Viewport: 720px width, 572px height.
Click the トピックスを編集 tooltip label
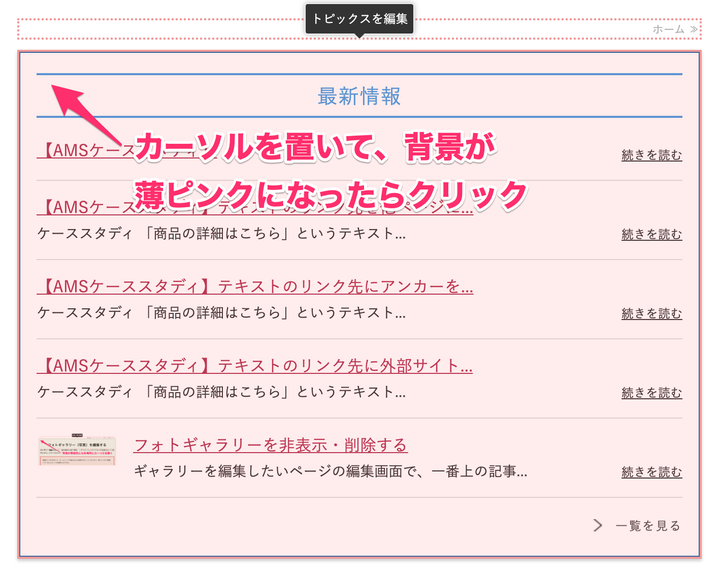[x=359, y=18]
